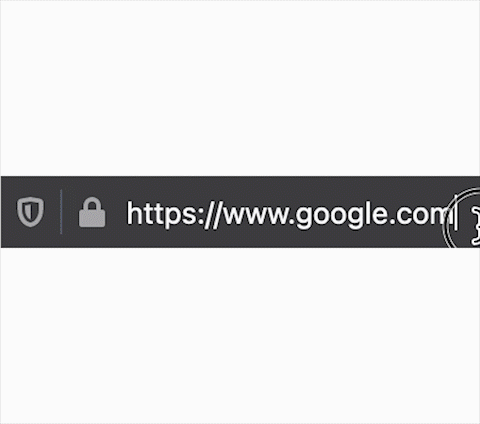
Task: Click the https://www.google.com address field
Action: tap(290, 213)
